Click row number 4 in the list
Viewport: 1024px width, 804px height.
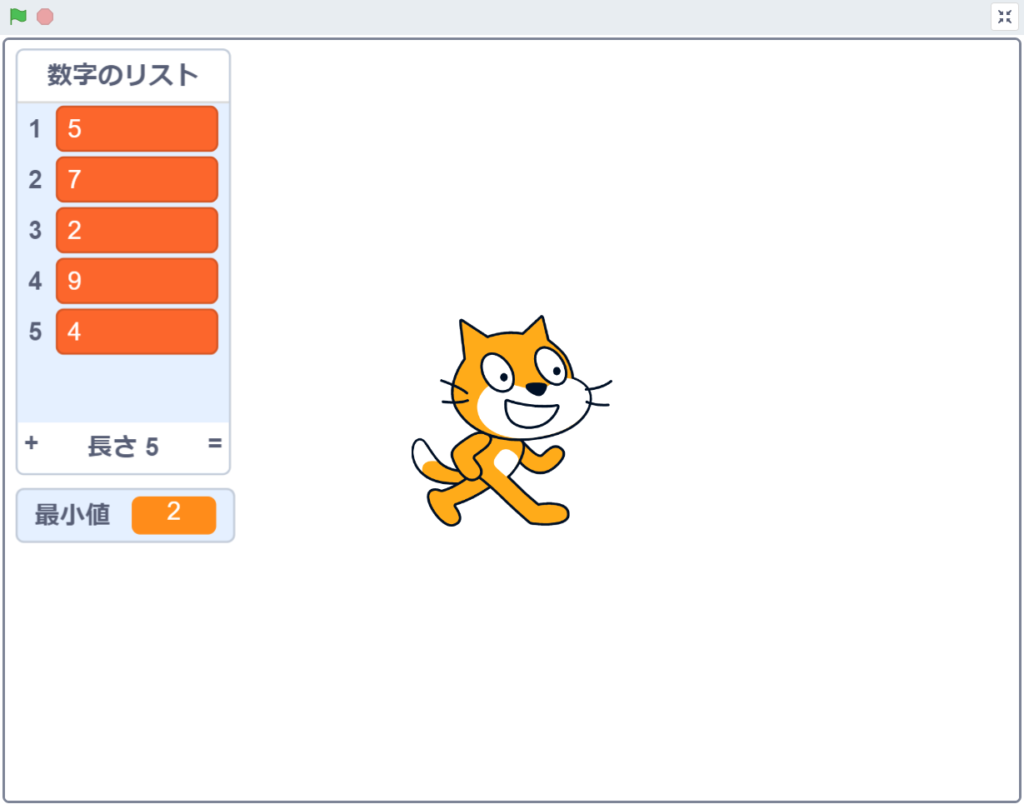pos(35,281)
